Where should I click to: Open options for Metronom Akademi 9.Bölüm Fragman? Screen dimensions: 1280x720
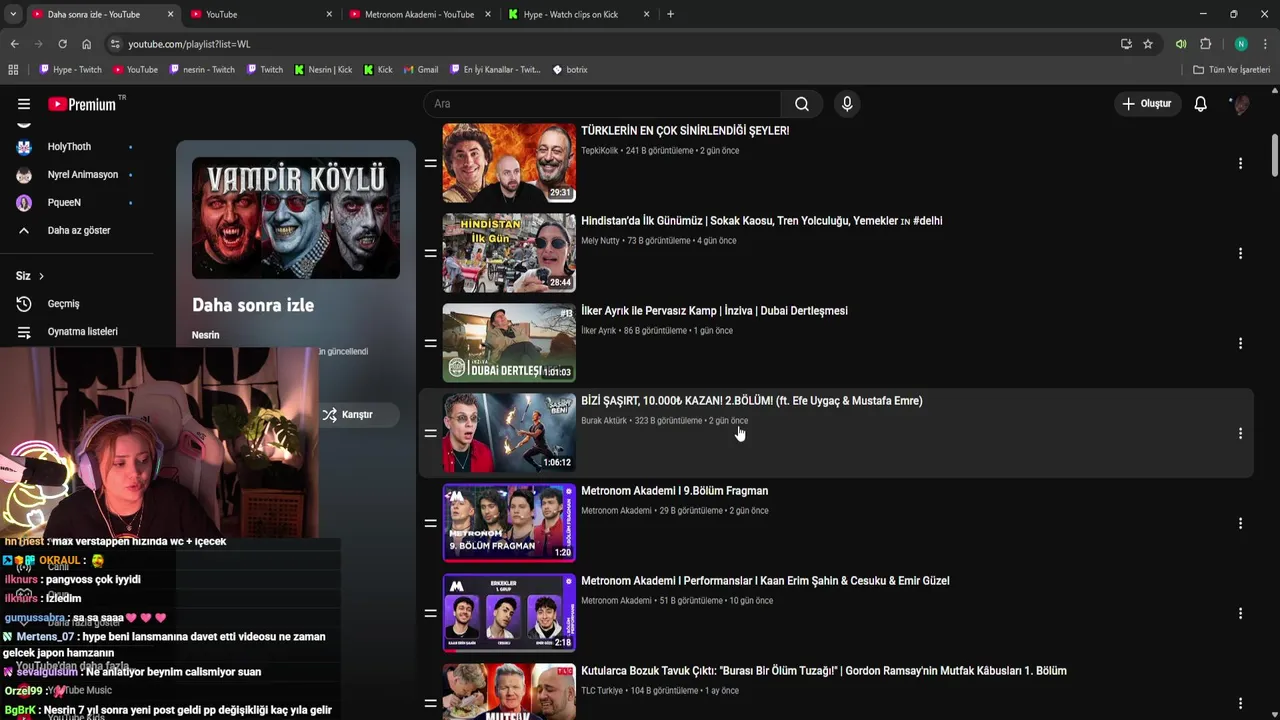click(1240, 523)
